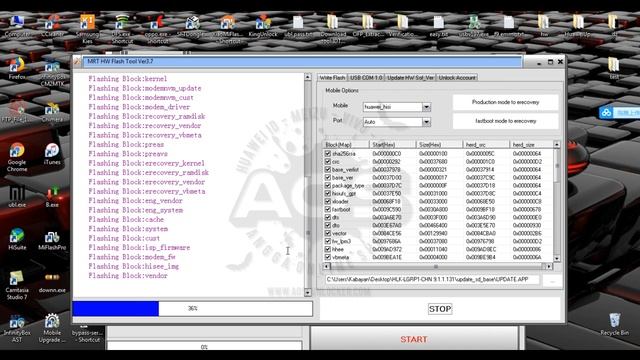Open bypass-ser Shortcut desktop icon

(x=87, y=334)
